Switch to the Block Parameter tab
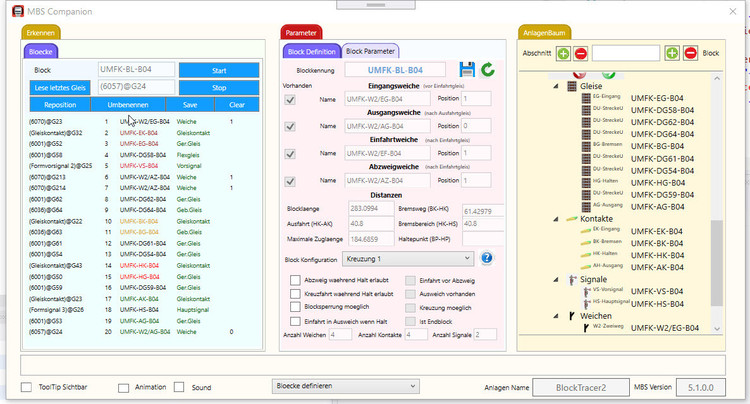 coord(370,50)
